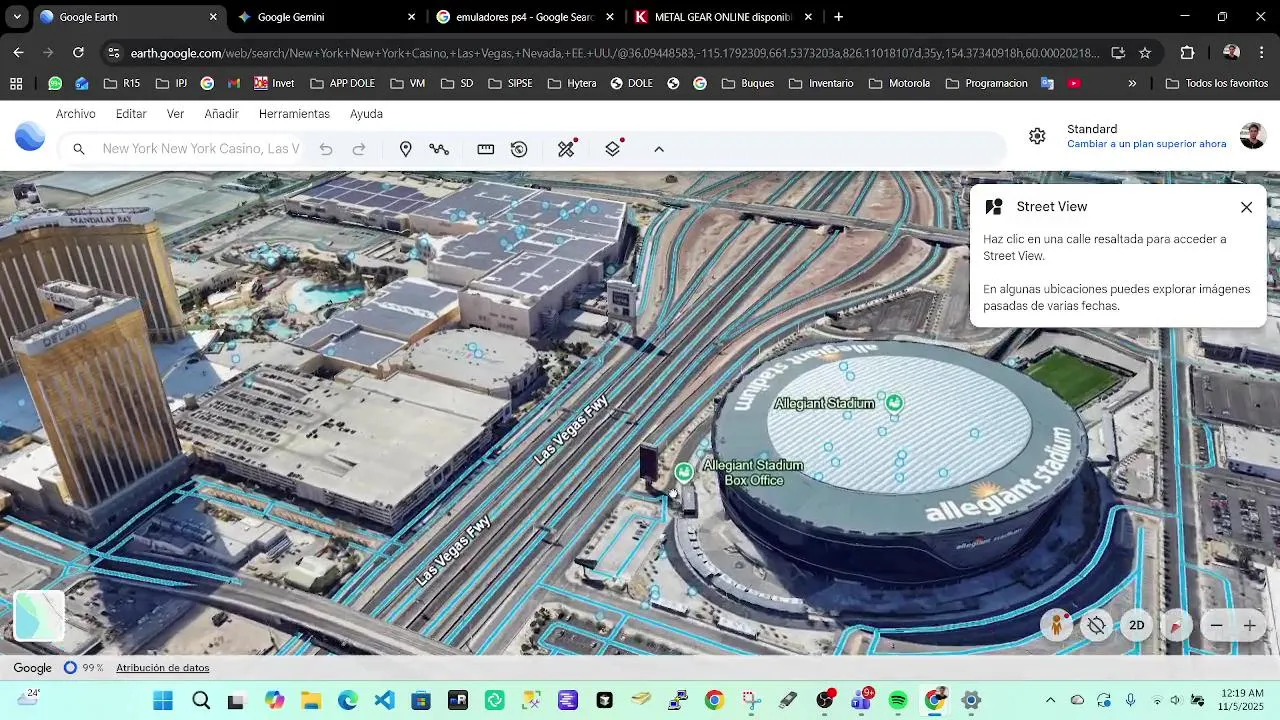Select the Add placemark pin tool
This screenshot has height=720, width=1280.
click(405, 149)
